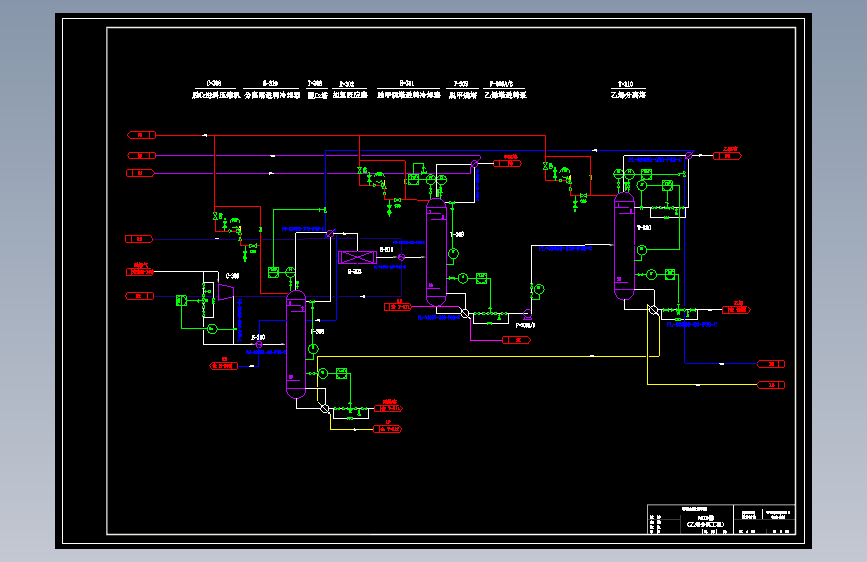Select the green instrument circle below the compressor
Viewport: 867px width, 562px height.
point(212,329)
